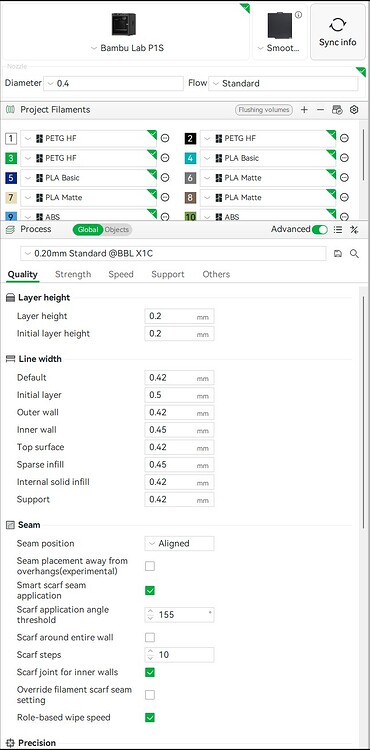Image resolution: width=370 pixels, height=750 pixels.
Task: Open filament 1 PETG HF dropdown
Action: point(88,139)
